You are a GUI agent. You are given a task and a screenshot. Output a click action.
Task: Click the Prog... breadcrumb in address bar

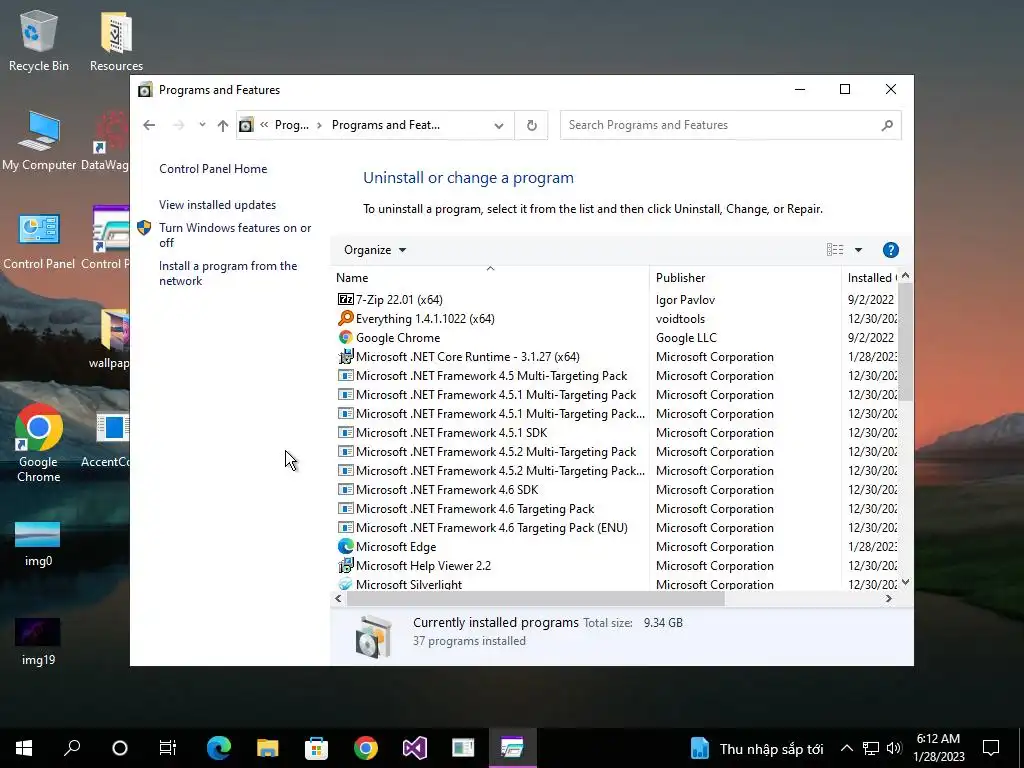pyautogui.click(x=291, y=125)
